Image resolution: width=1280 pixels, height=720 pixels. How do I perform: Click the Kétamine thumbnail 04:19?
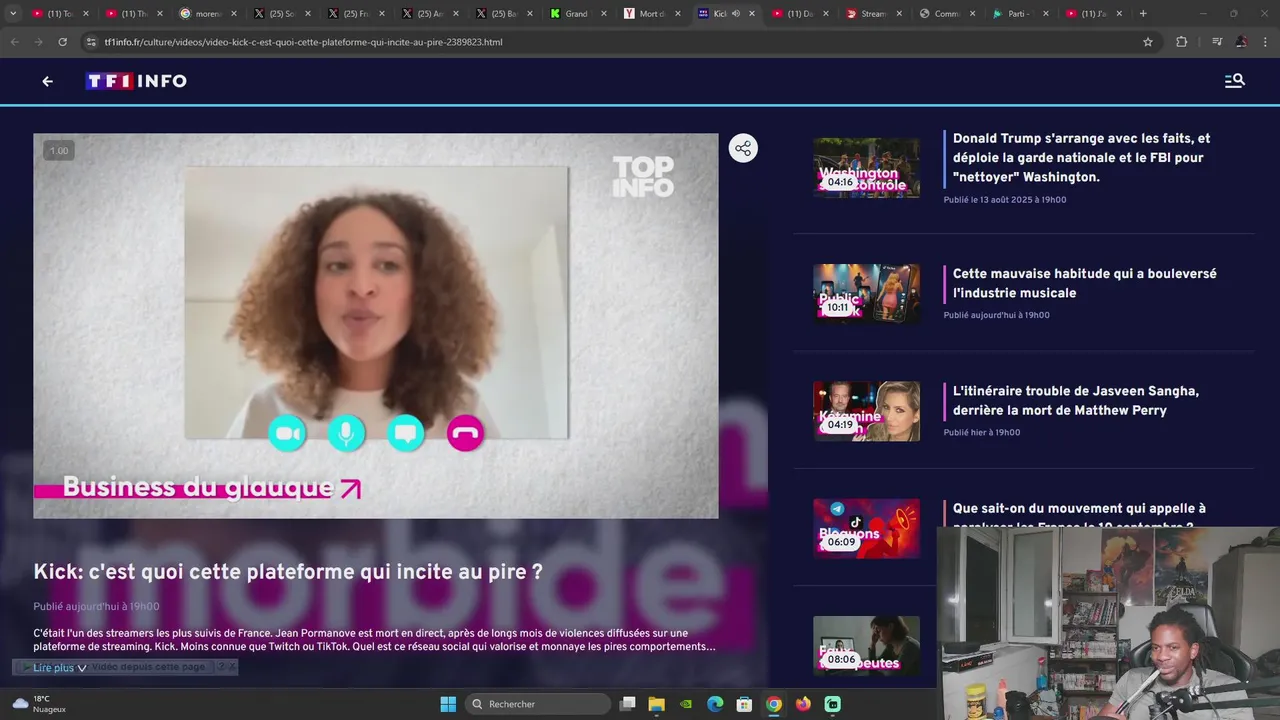coord(866,411)
